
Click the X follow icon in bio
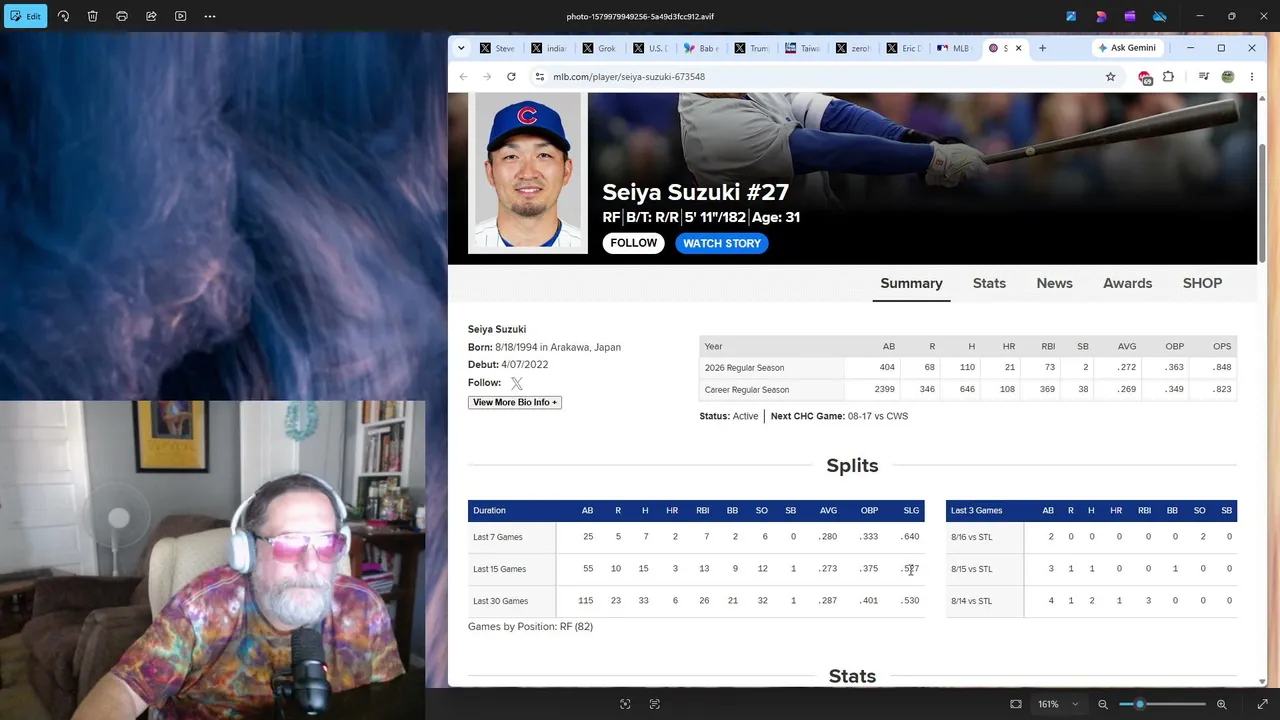(x=517, y=383)
